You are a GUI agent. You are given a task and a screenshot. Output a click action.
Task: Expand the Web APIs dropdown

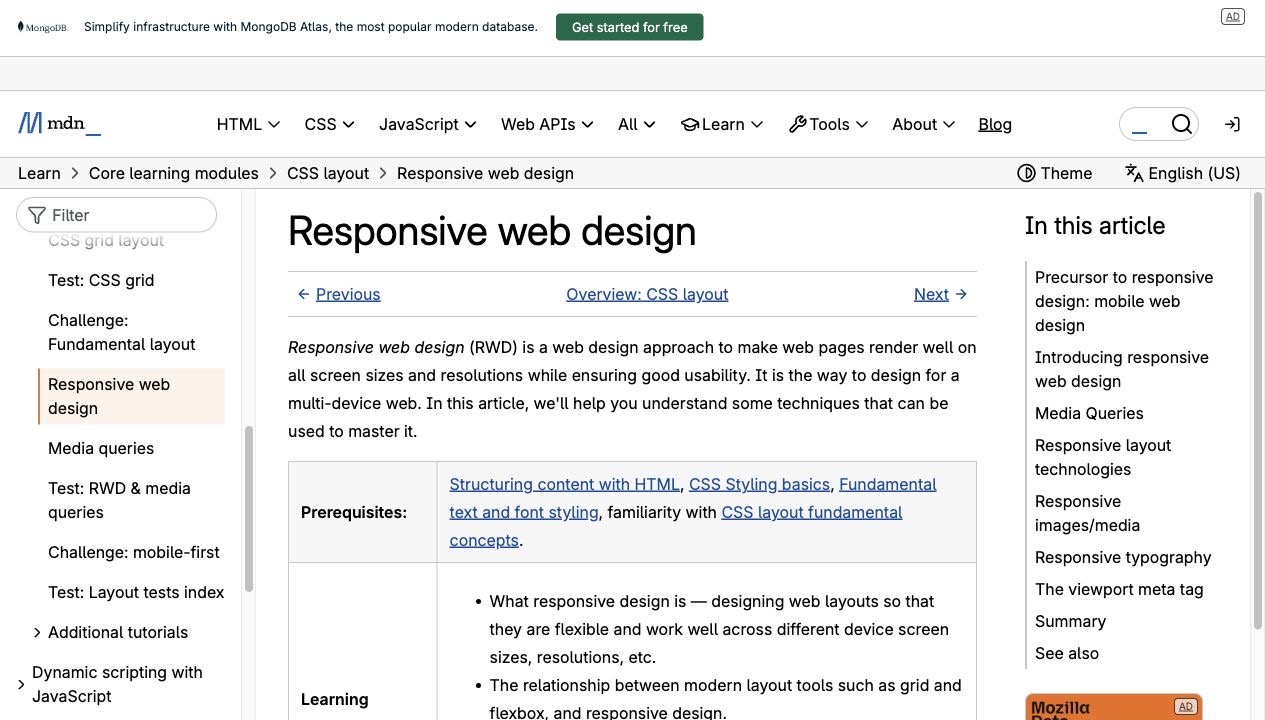[547, 124]
